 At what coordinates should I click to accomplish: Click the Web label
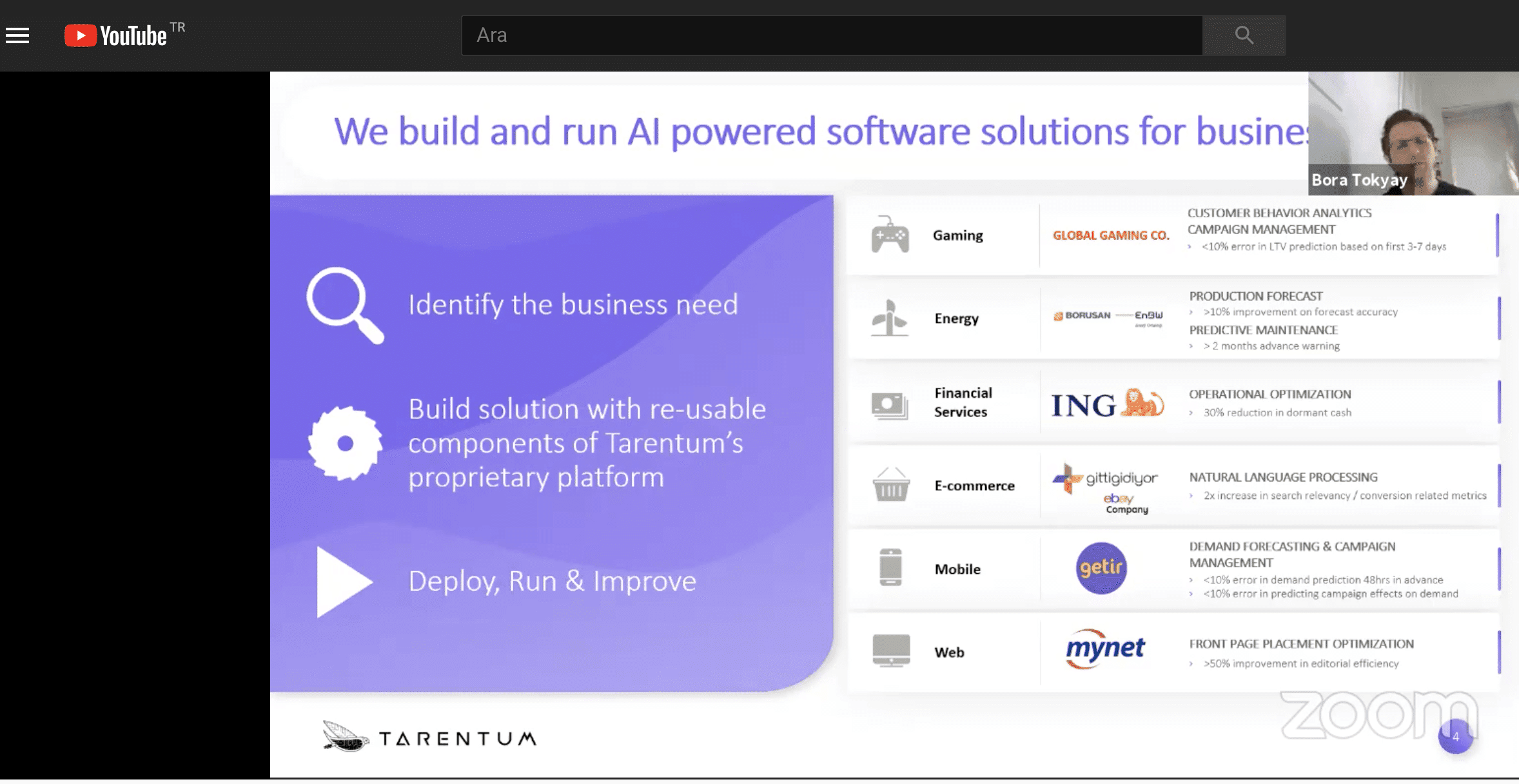tap(949, 652)
